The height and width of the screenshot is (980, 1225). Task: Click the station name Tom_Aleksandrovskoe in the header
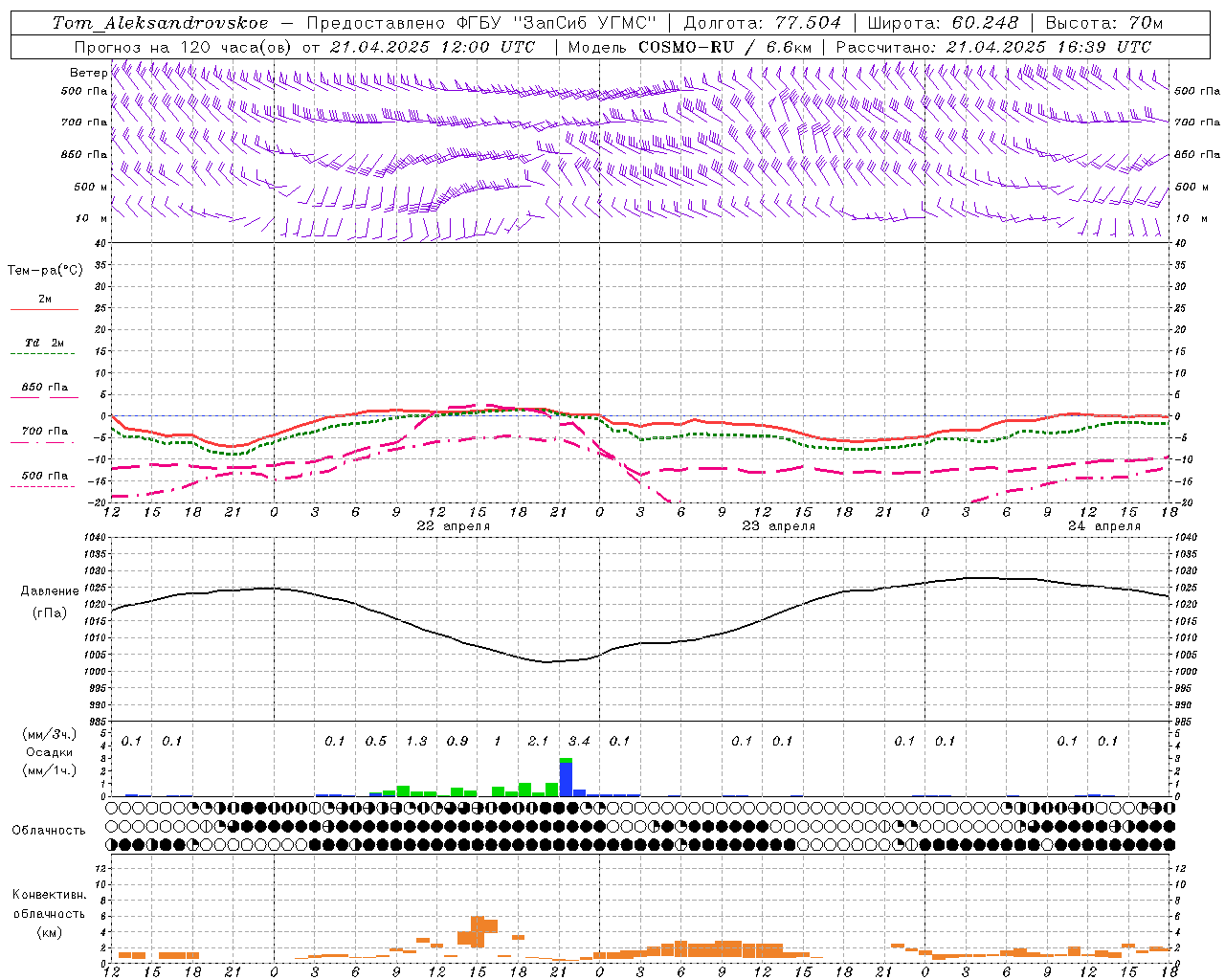pyautogui.click(x=160, y=23)
